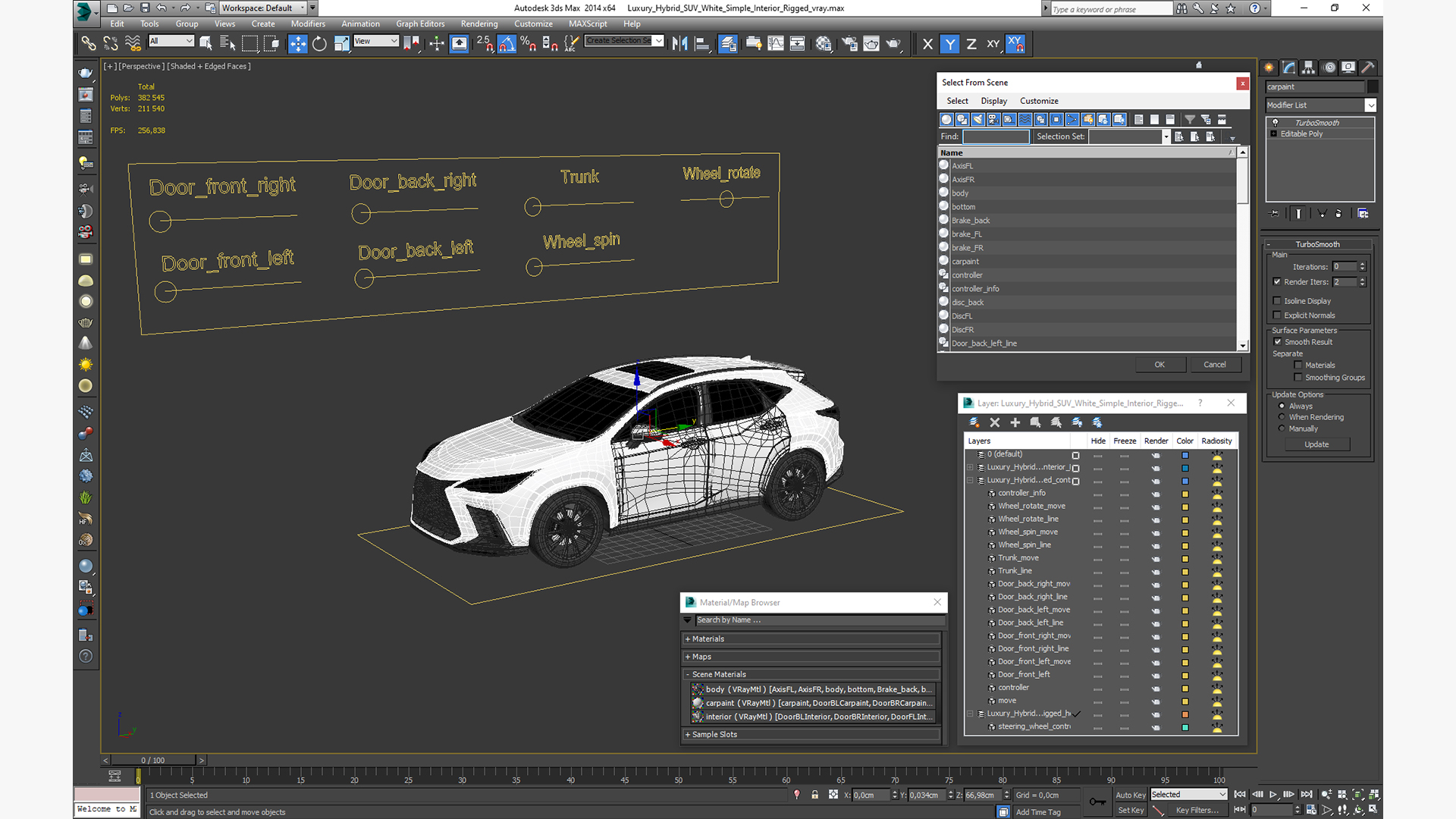Click the Auto Key button
Screen dimensions: 1456x819
tap(1130, 795)
